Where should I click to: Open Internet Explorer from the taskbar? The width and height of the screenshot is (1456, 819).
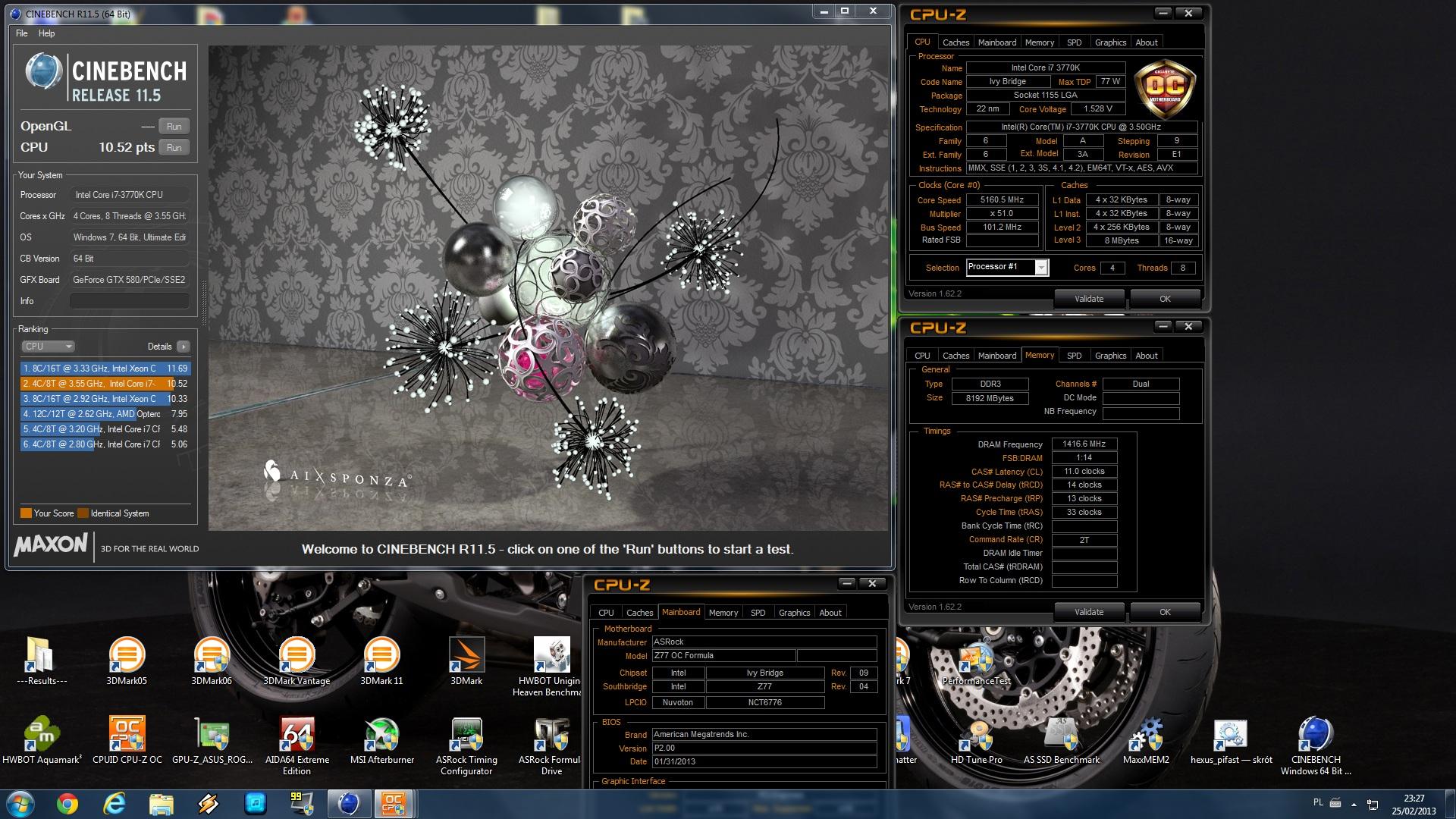(x=115, y=804)
